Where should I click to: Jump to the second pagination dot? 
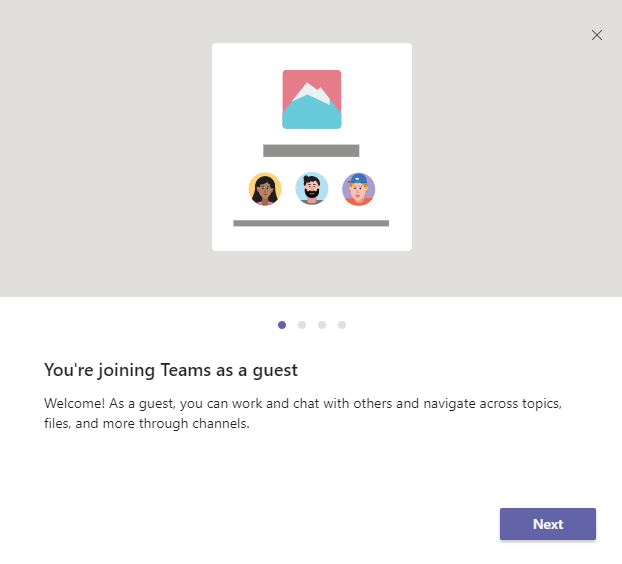coord(302,325)
